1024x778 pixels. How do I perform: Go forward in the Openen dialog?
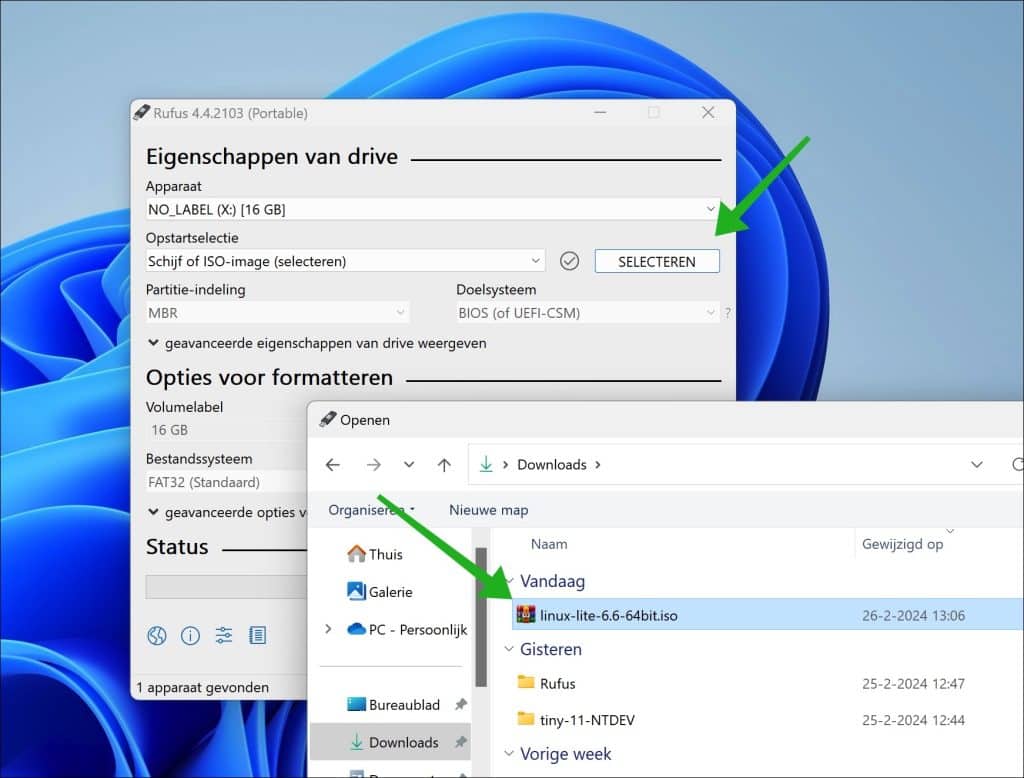[x=374, y=464]
